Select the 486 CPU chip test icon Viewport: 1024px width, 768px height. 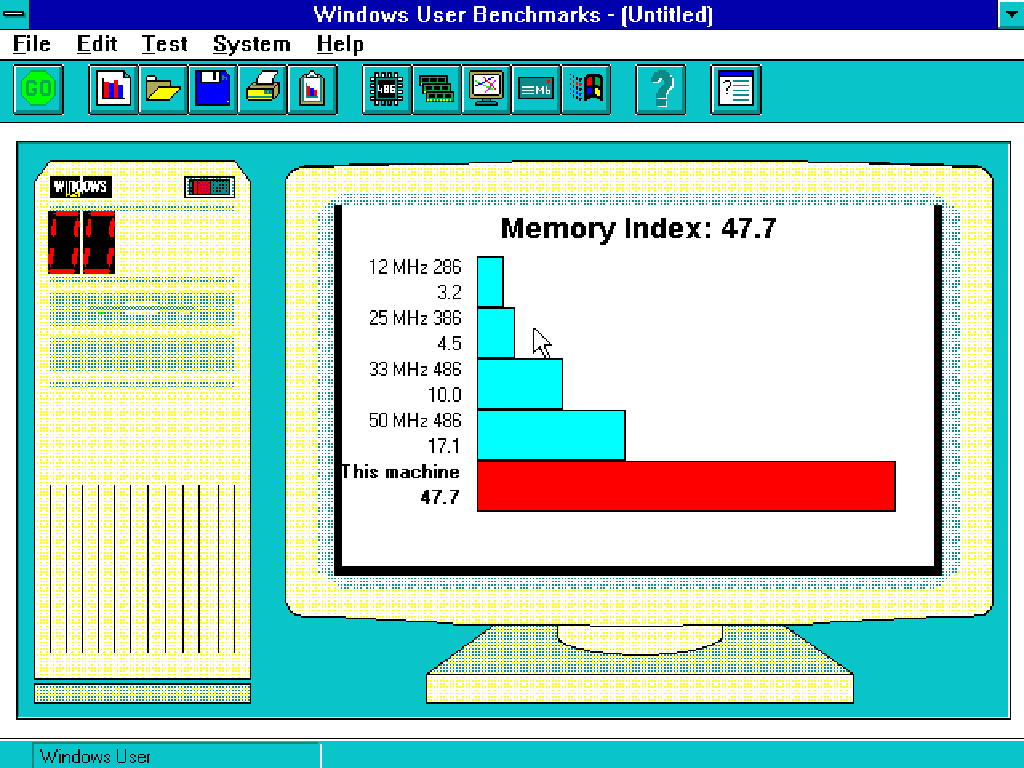(x=387, y=89)
